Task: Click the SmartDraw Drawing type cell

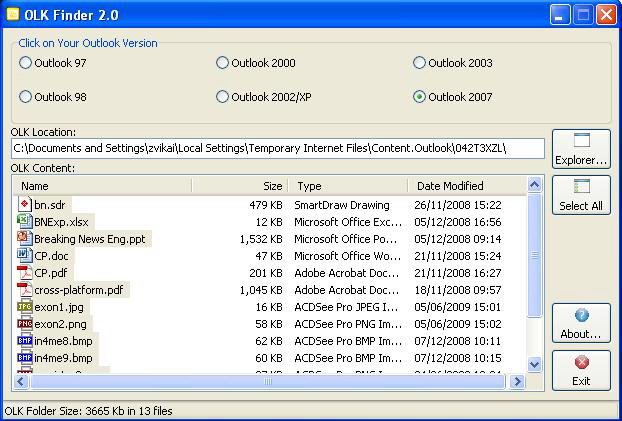Action: (x=342, y=205)
